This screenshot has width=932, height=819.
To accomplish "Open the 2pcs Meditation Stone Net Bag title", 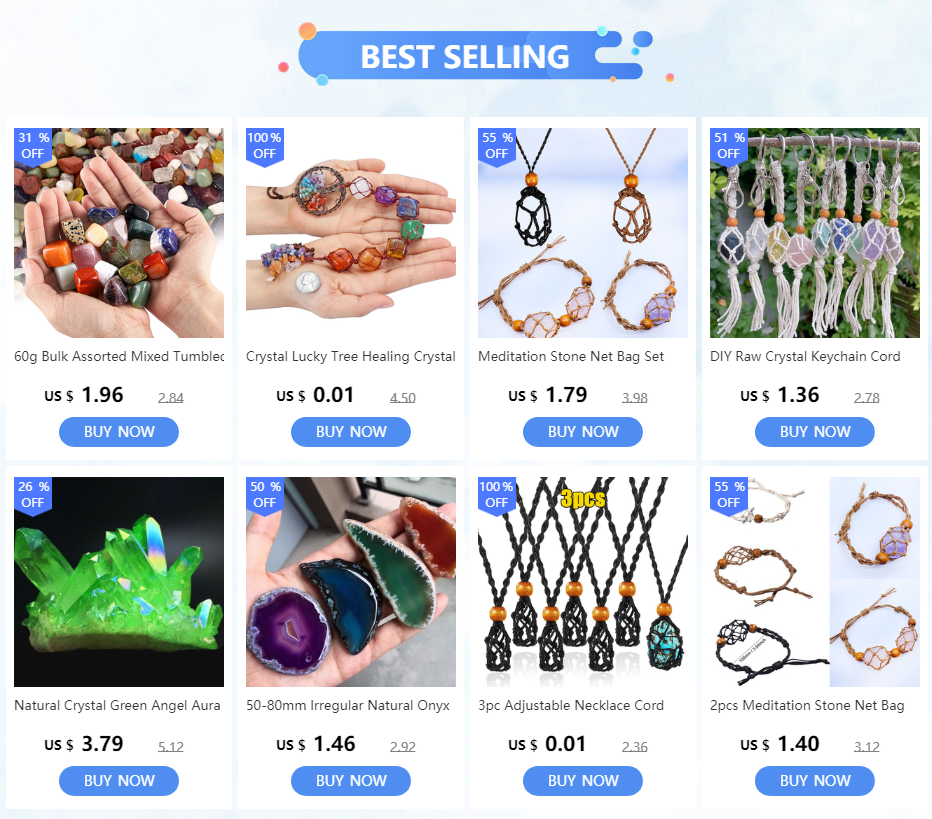I will tap(807, 705).
